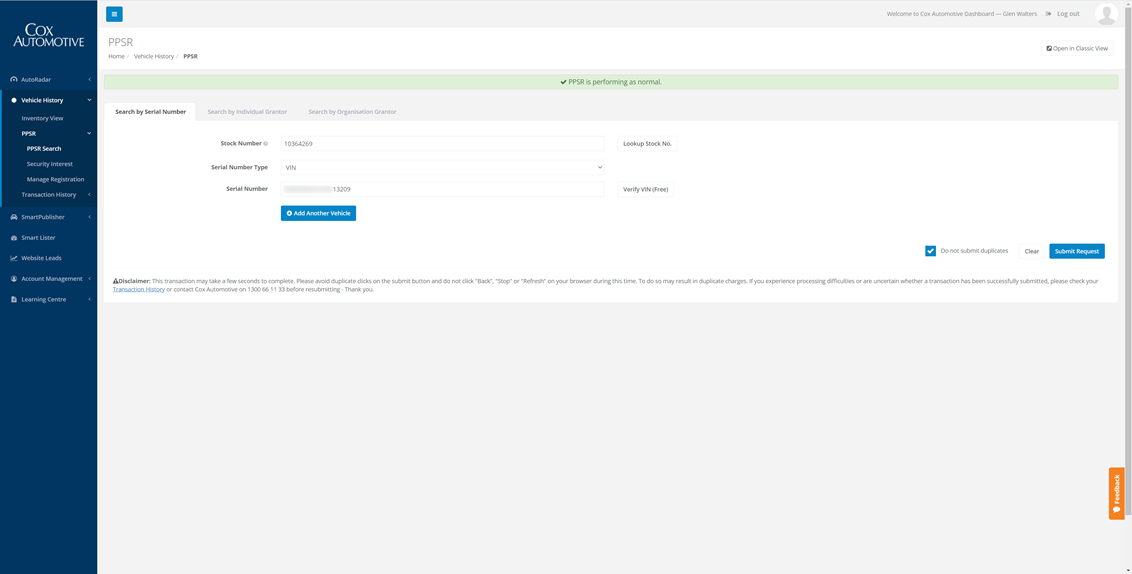
Task: Click the AutoRadar gauge icon
Action: coord(14,79)
